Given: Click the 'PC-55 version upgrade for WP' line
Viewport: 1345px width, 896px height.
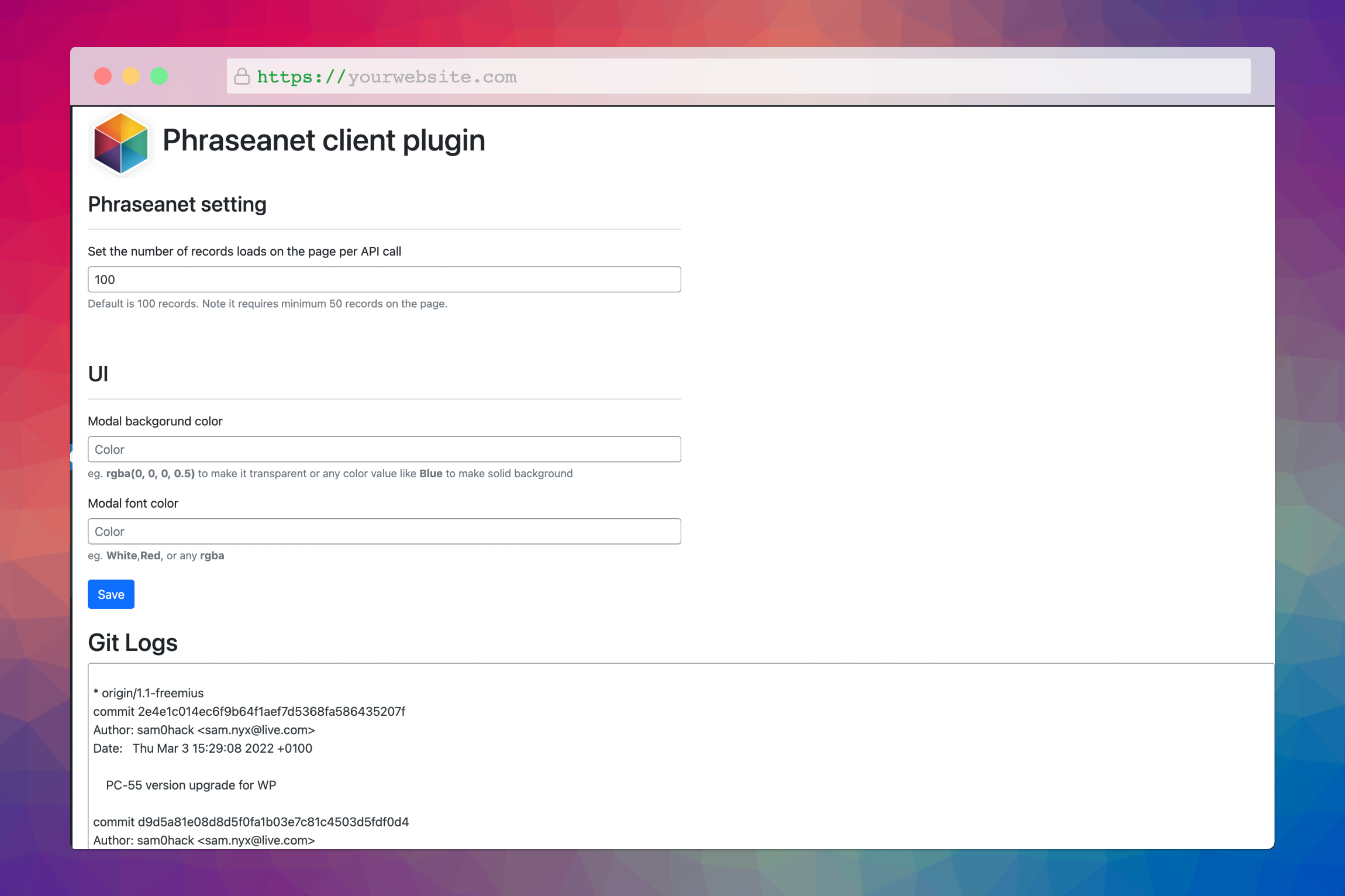Looking at the screenshot, I should click(x=191, y=785).
